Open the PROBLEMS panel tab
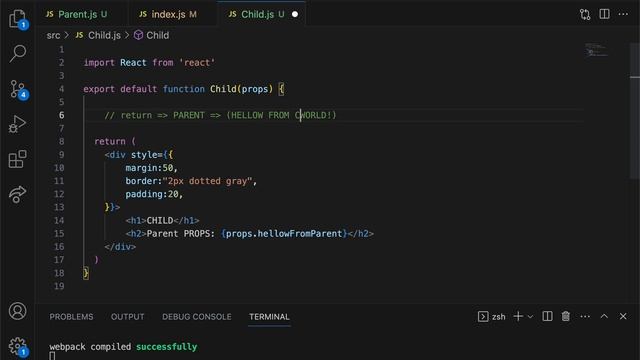The height and width of the screenshot is (360, 640). pyautogui.click(x=71, y=317)
